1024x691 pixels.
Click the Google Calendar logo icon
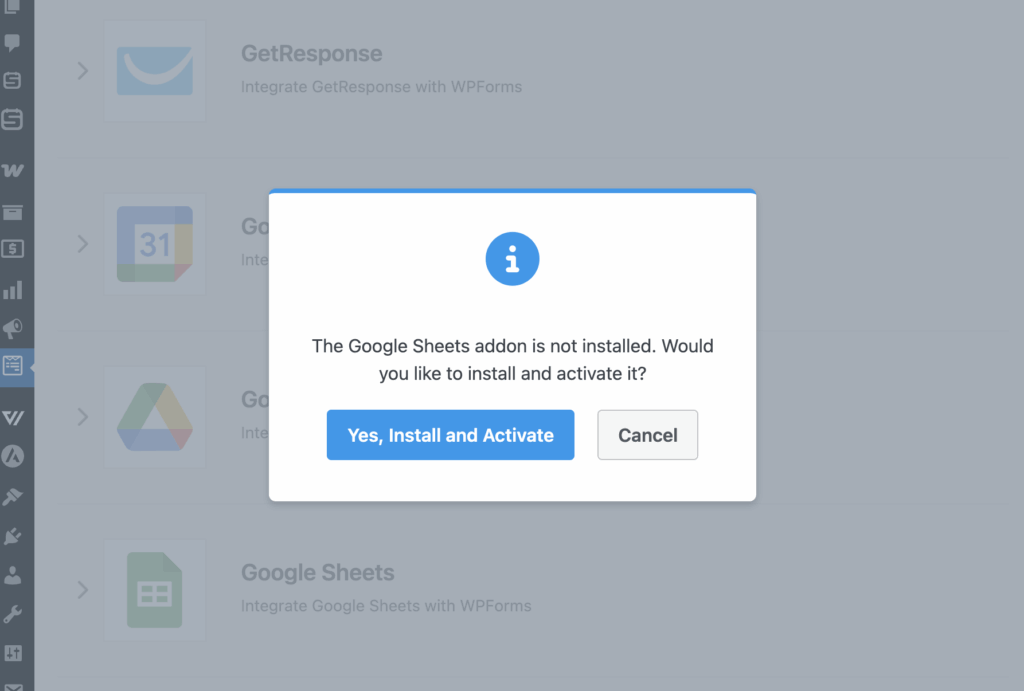coord(154,244)
